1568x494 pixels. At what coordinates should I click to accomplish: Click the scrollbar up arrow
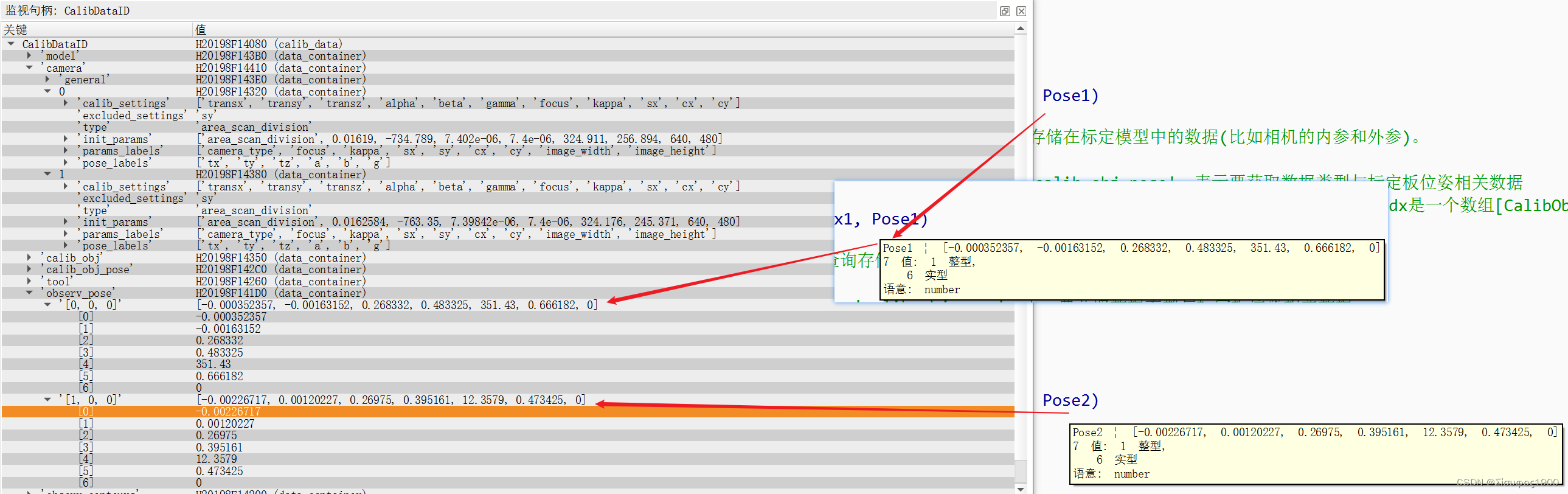[1021, 29]
